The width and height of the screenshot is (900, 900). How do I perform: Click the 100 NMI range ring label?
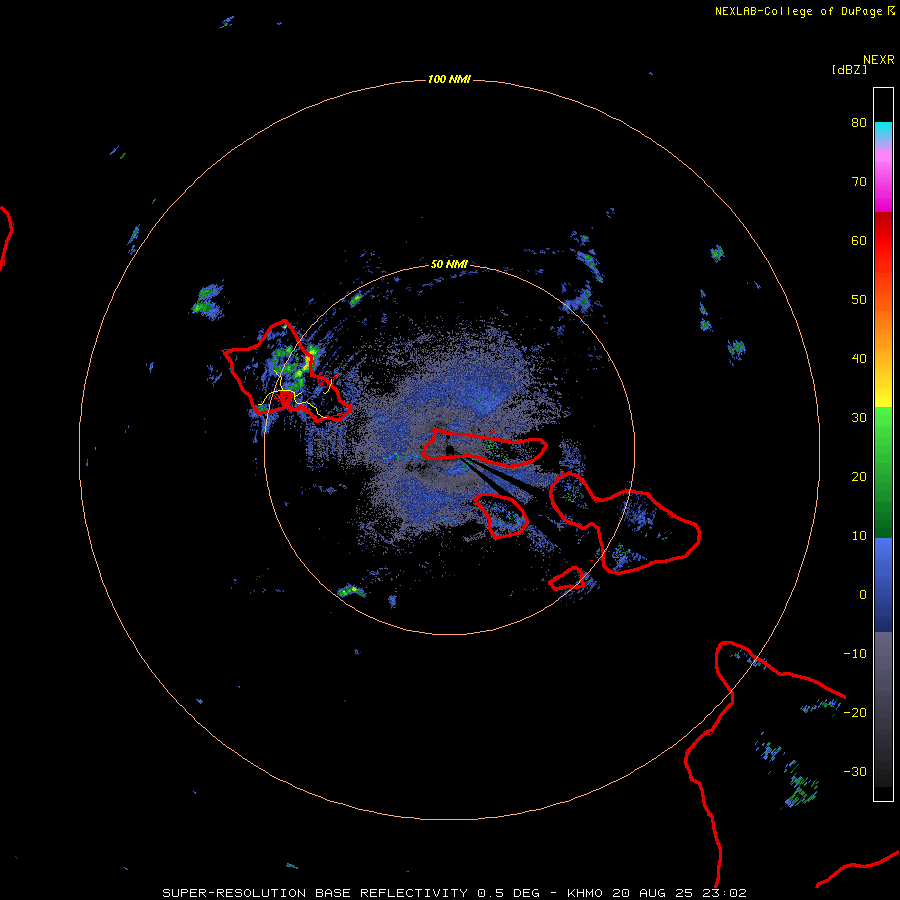tap(449, 79)
